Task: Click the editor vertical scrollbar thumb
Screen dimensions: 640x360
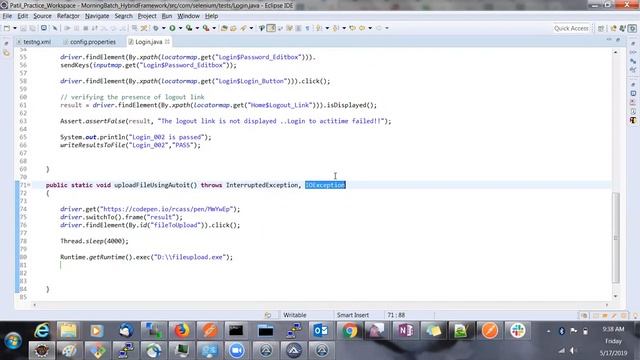Action: [616, 237]
